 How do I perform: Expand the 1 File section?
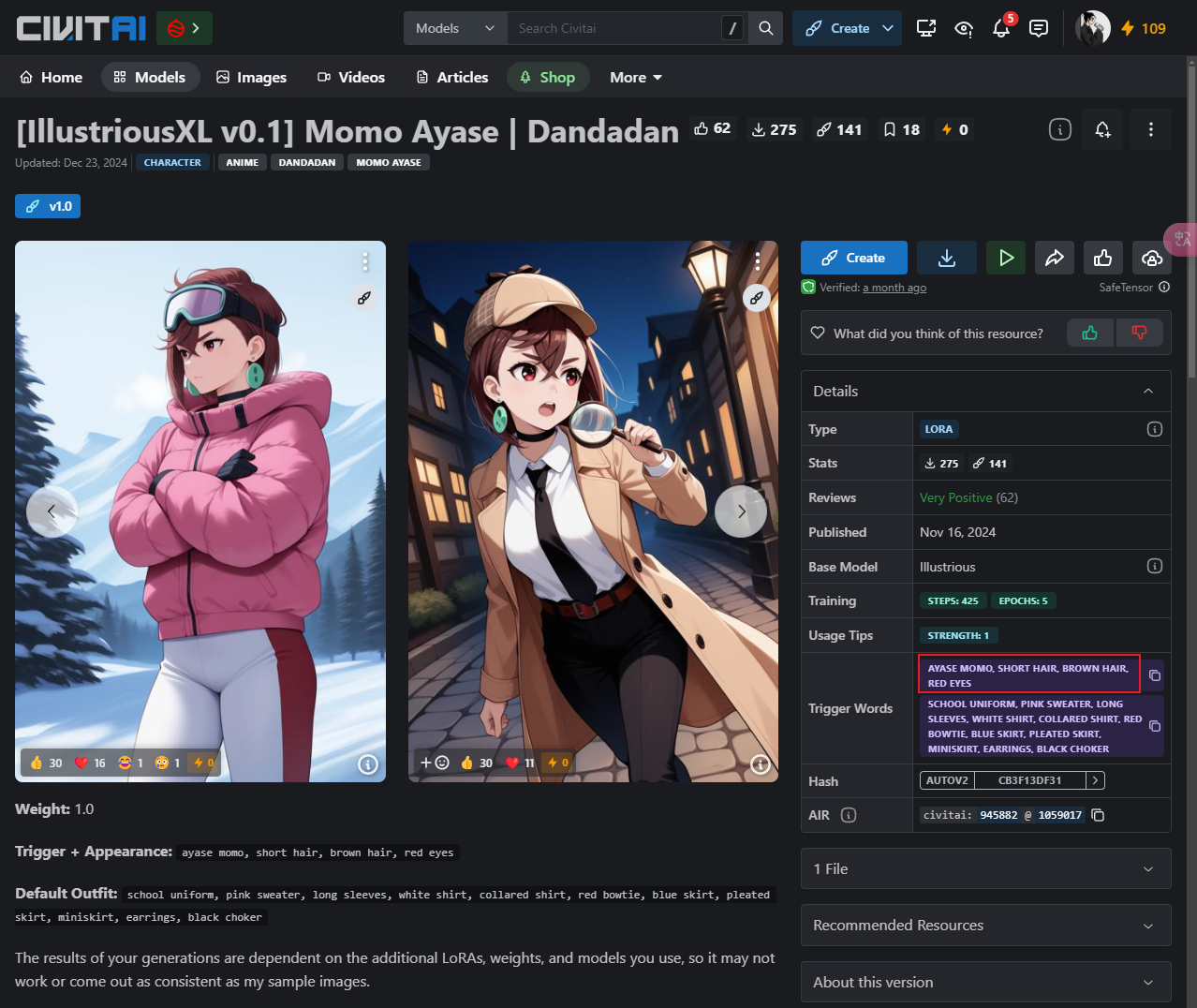[985, 868]
